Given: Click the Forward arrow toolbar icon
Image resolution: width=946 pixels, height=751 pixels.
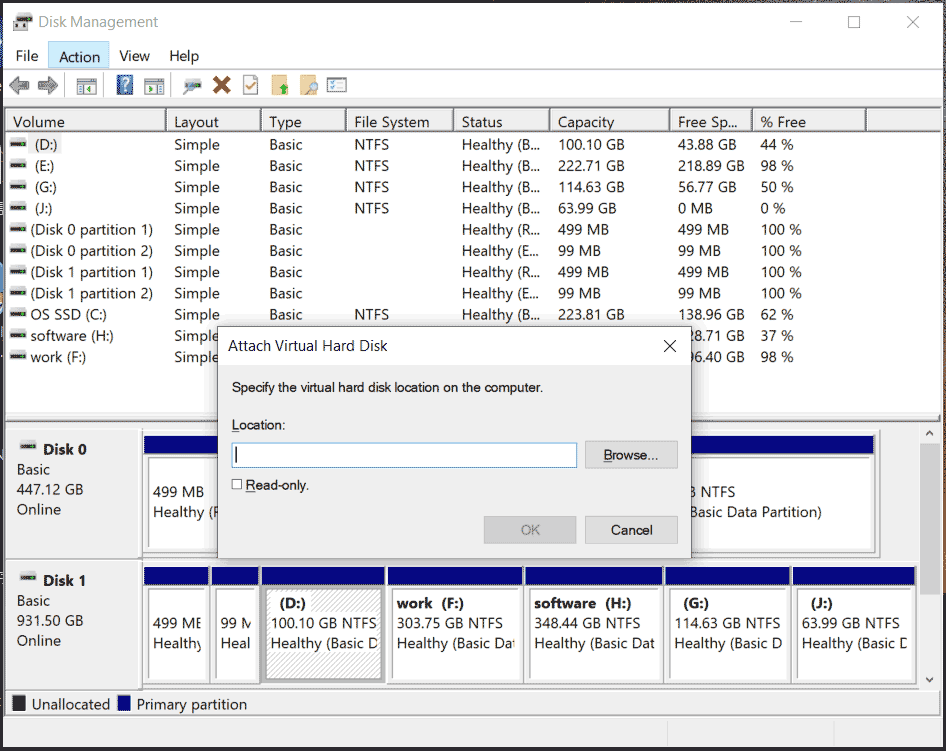Looking at the screenshot, I should point(48,86).
